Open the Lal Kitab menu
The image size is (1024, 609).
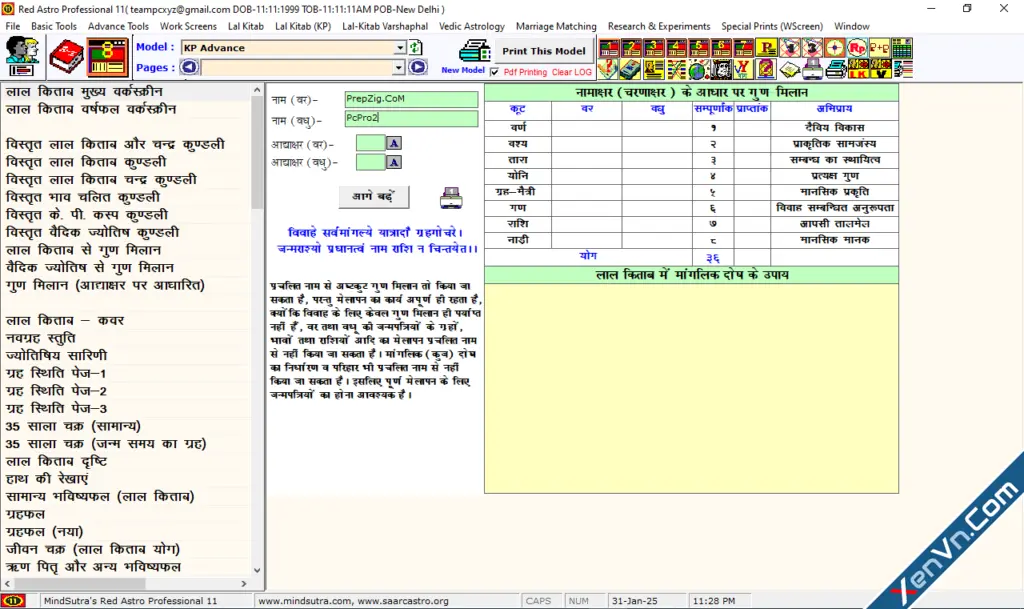pyautogui.click(x=246, y=26)
